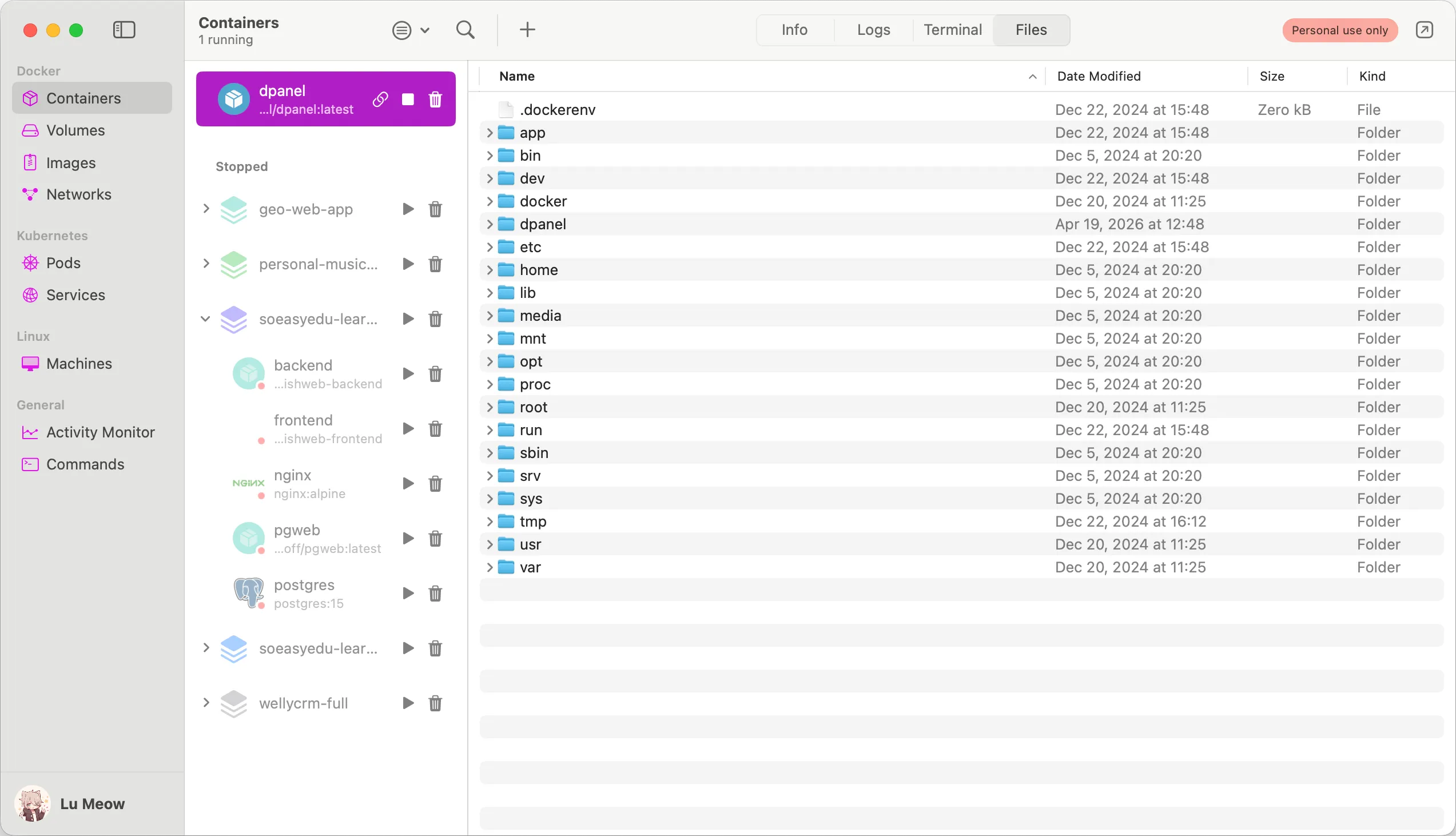Toggle the sidebar visibility icon
1456x836 pixels.
[124, 30]
